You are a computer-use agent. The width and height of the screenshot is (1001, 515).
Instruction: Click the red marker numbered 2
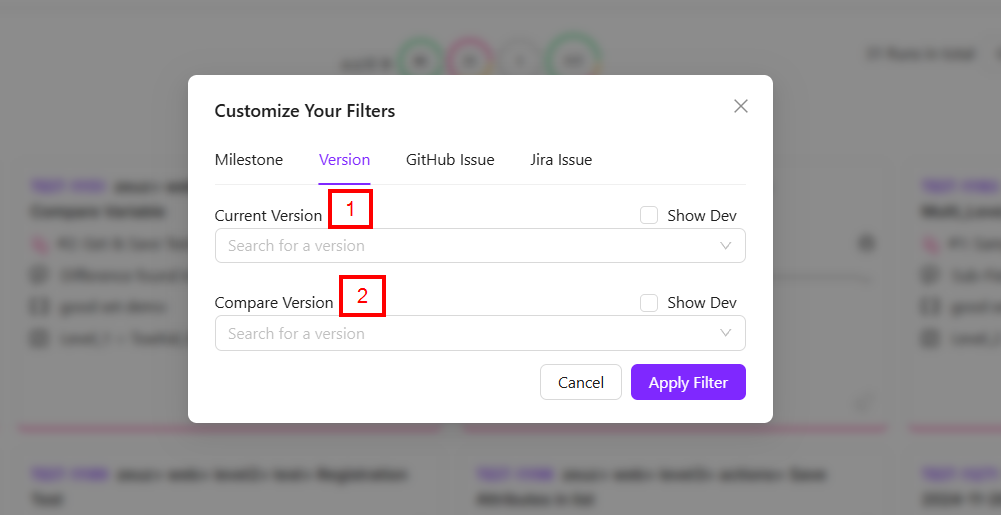tap(362, 296)
